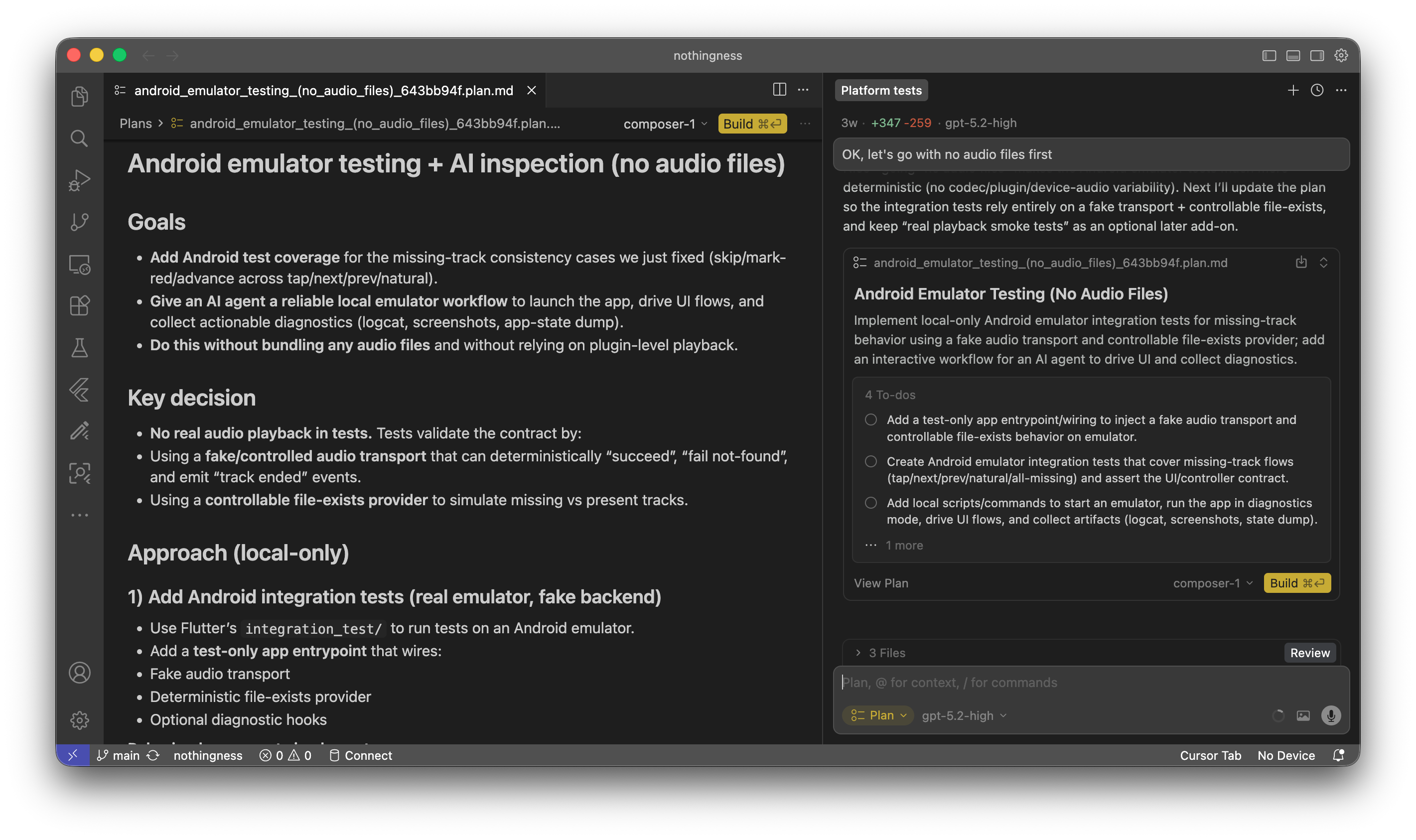The image size is (1416, 840).
Task: Open the gpt-5.2-high model dropdown
Action: point(965,715)
